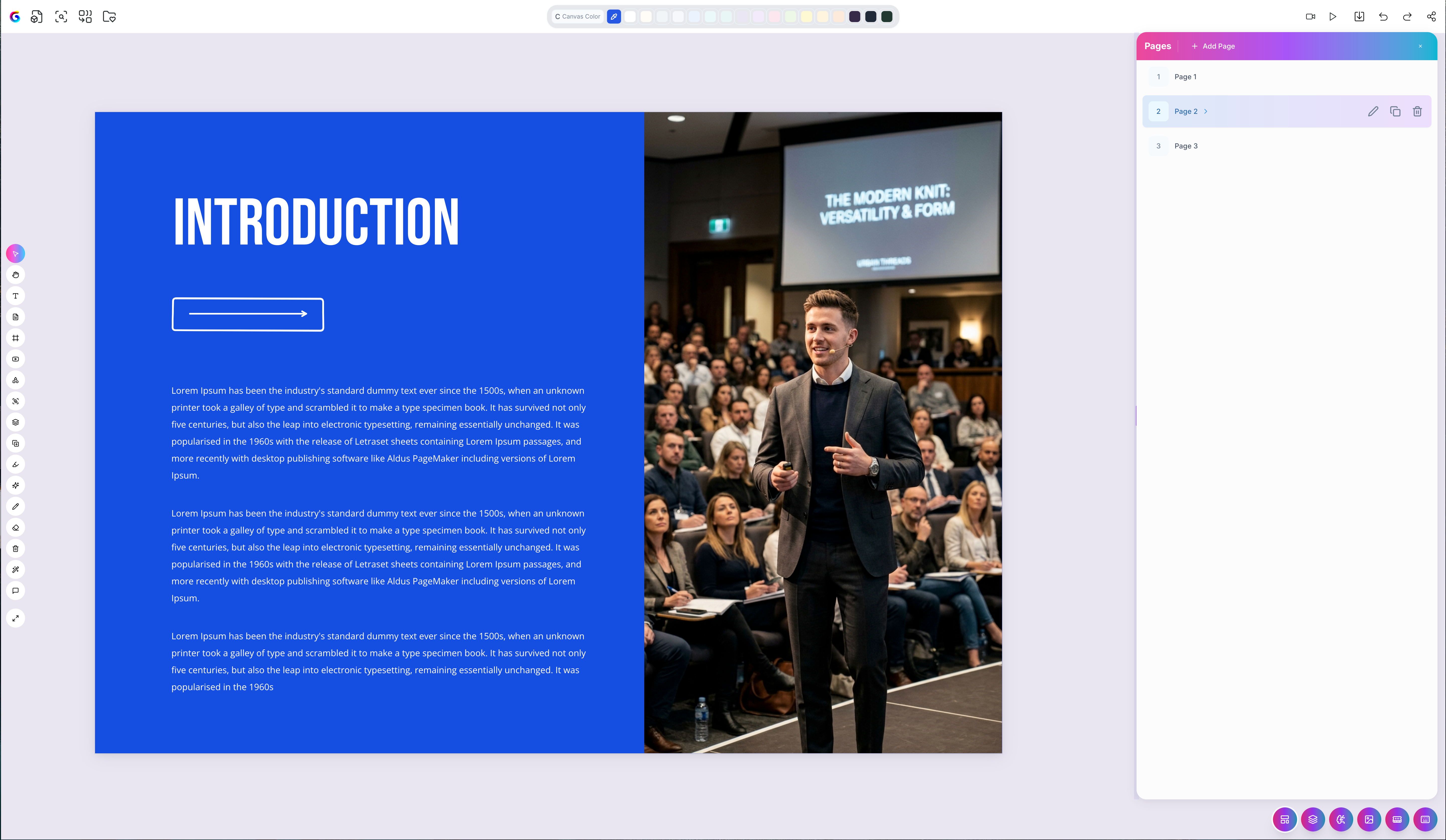This screenshot has height=840, width=1446.
Task: Select the pointer tool in left toolbar
Action: (x=16, y=254)
